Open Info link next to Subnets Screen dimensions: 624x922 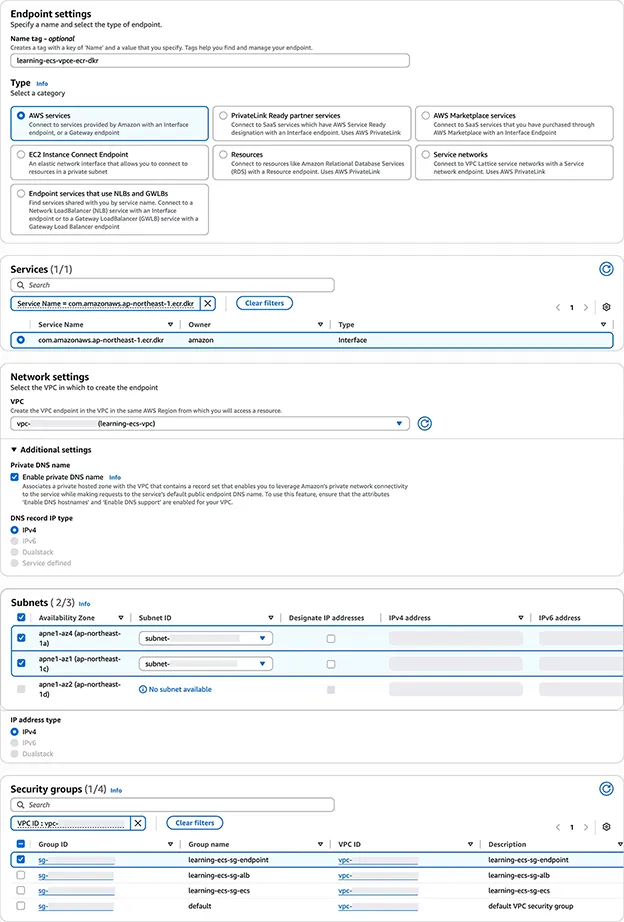[x=85, y=604]
